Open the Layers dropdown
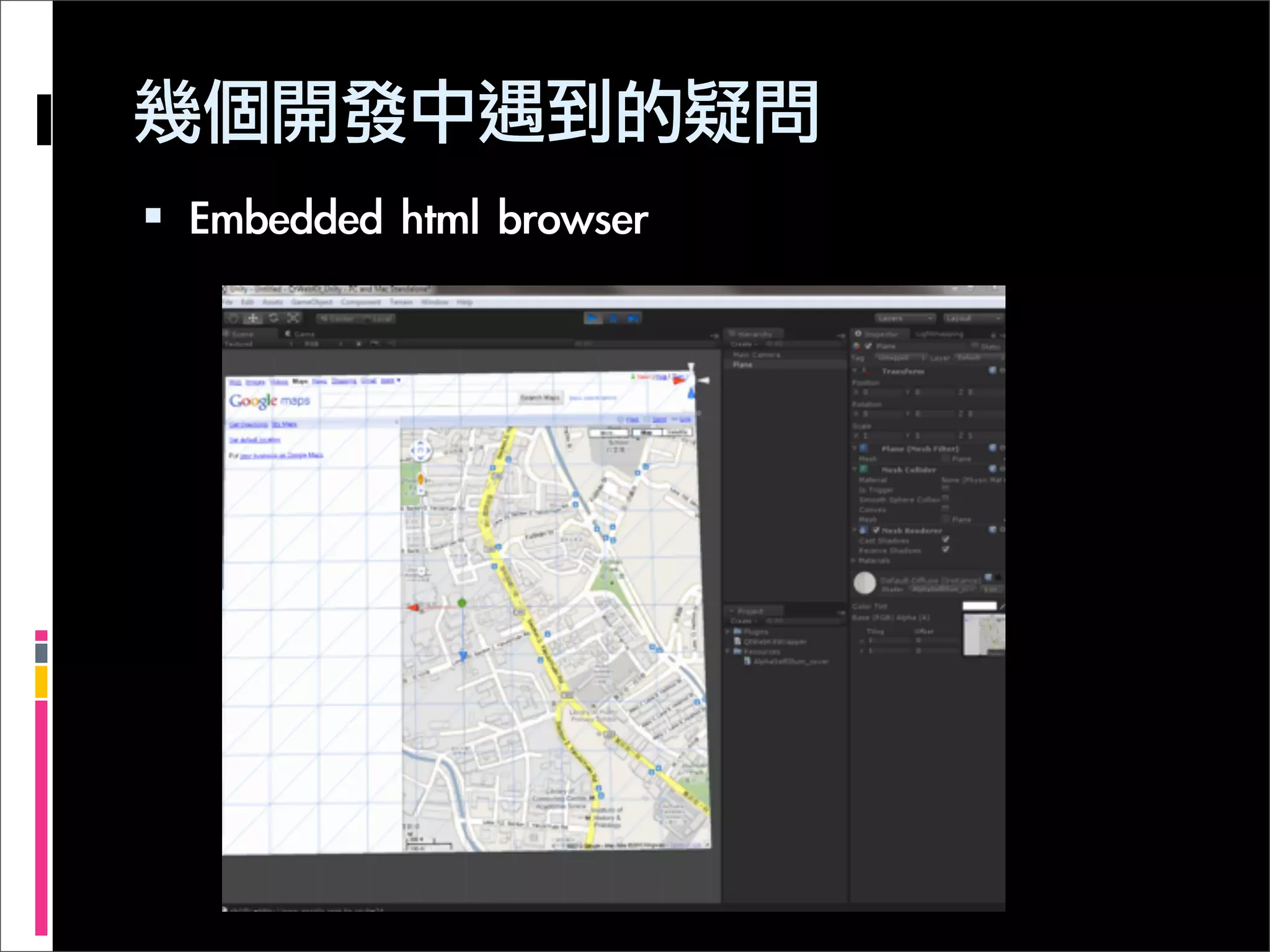This screenshot has height=952, width=1270. click(x=905, y=319)
